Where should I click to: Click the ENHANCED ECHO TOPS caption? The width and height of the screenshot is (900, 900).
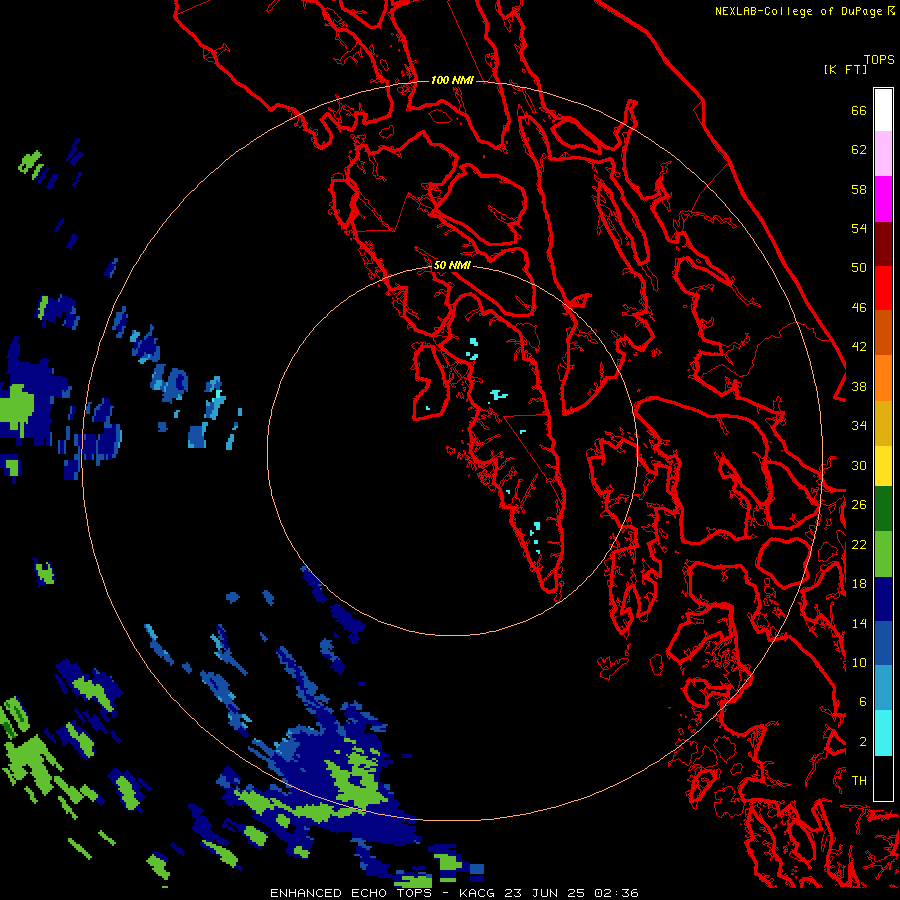click(x=350, y=893)
